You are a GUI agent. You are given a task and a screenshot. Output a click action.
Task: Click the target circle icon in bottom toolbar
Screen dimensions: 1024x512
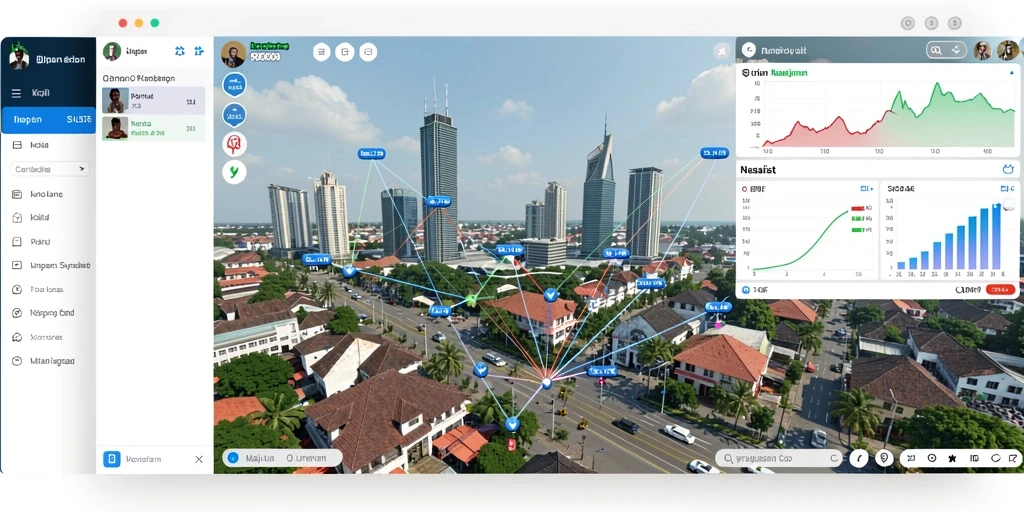tap(932, 458)
